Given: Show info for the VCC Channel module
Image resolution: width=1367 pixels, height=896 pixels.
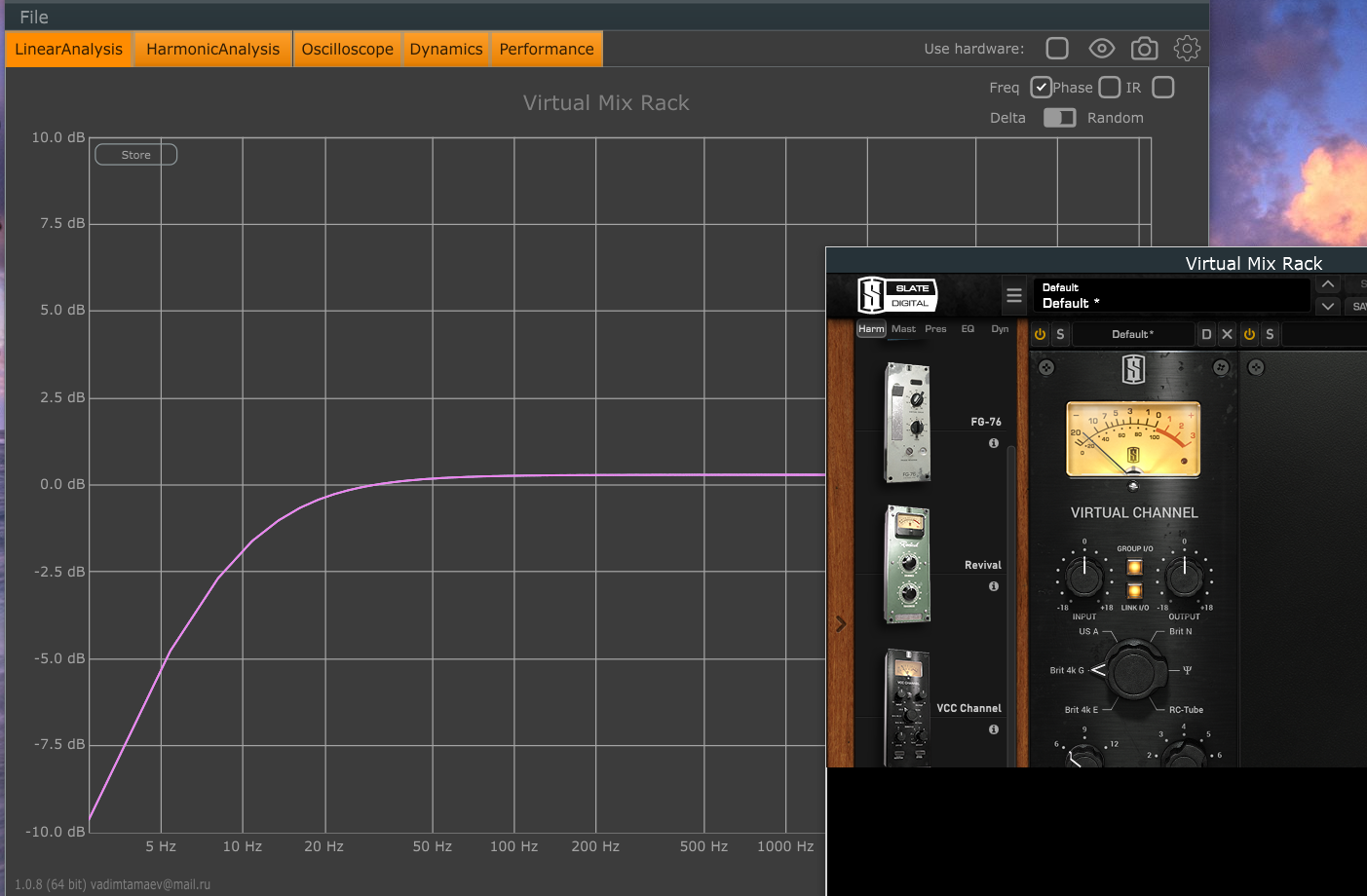Looking at the screenshot, I should pos(994,729).
